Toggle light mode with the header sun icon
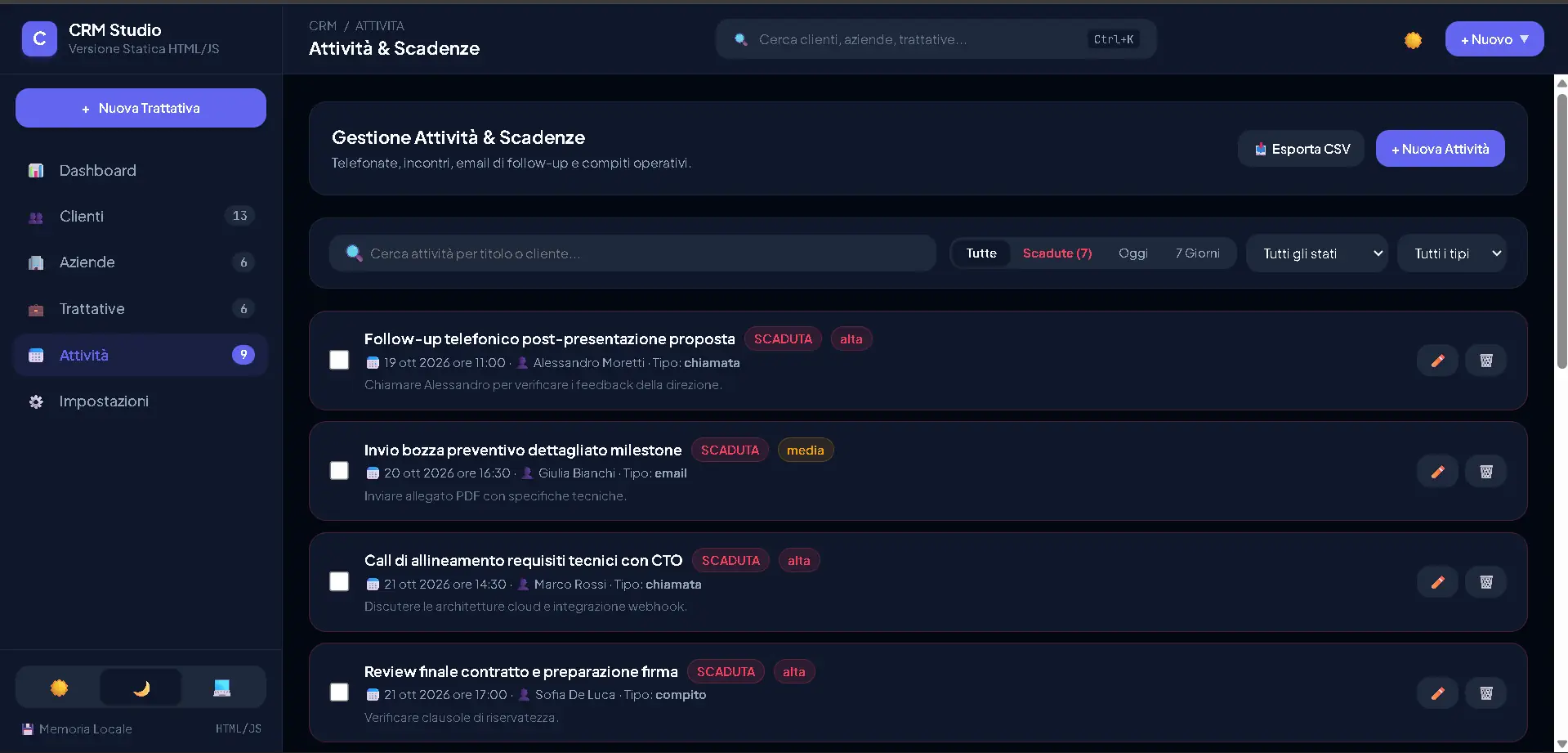The image size is (1568, 753). (1413, 39)
